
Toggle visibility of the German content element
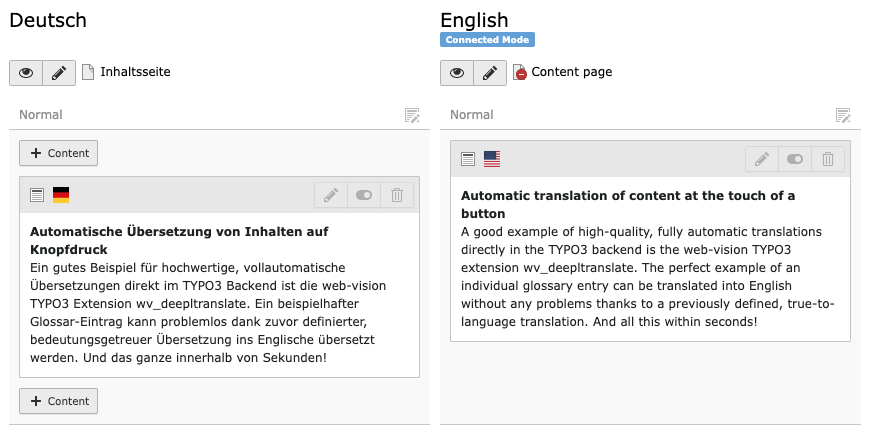point(363,195)
